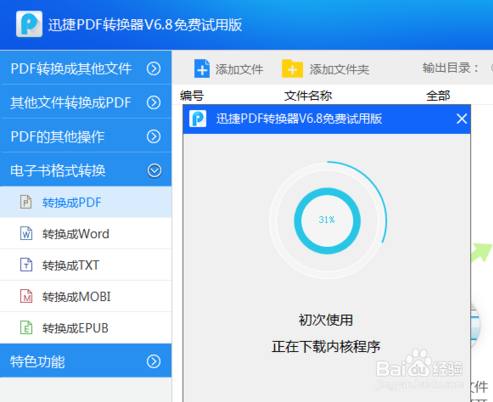
Task: Click the 31% circular progress indicator
Action: click(x=327, y=221)
